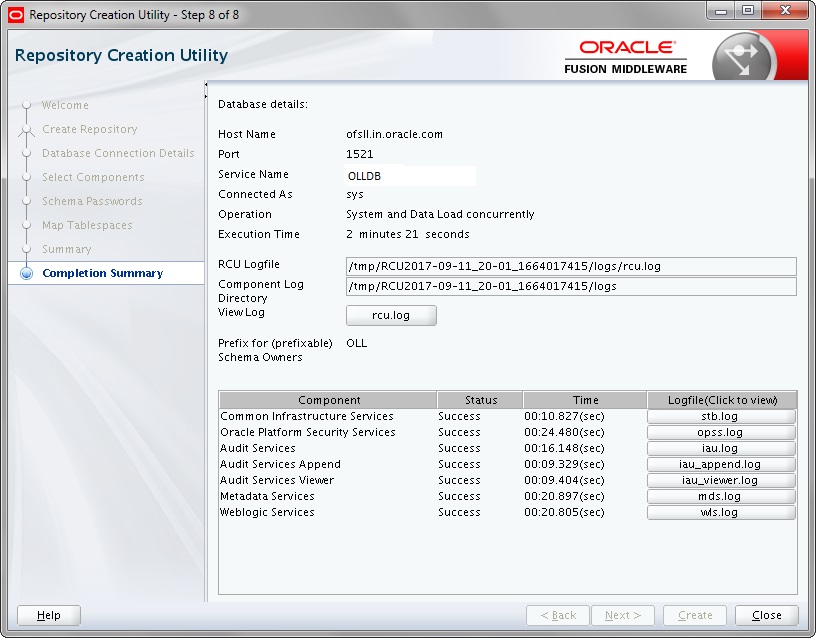The width and height of the screenshot is (816, 638).
Task: Click the disabled Back button
Action: click(x=558, y=615)
